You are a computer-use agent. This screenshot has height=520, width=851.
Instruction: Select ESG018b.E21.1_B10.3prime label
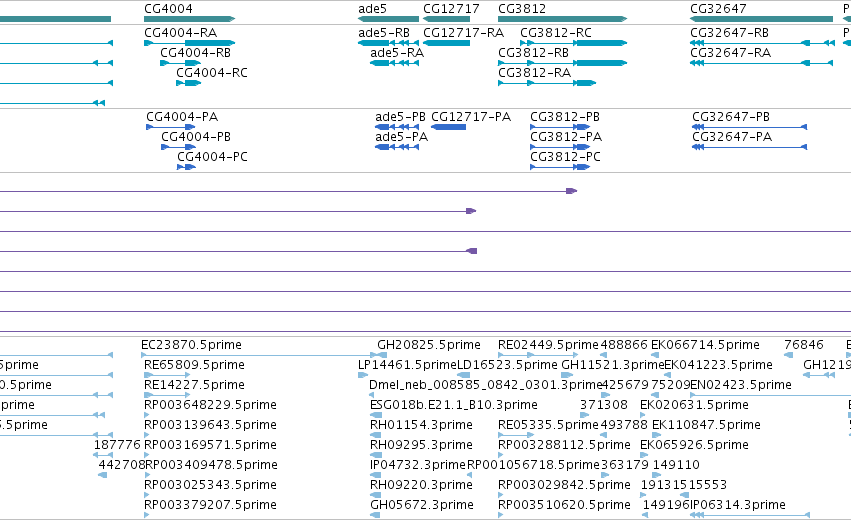click(454, 405)
